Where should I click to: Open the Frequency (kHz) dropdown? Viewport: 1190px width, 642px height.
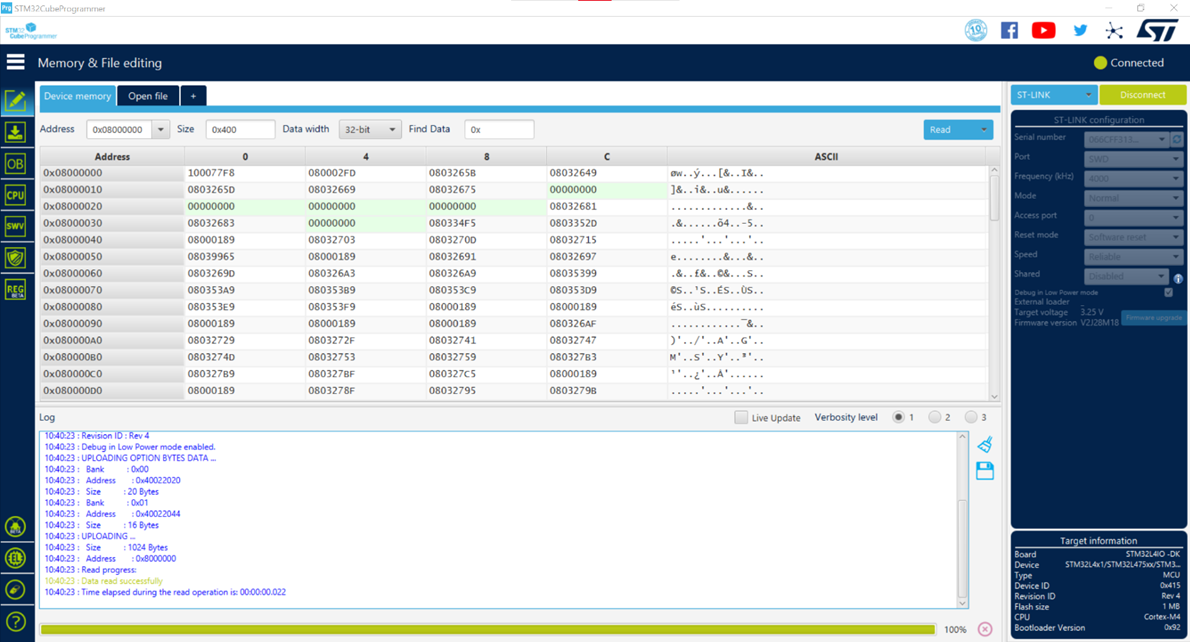click(x=1133, y=179)
